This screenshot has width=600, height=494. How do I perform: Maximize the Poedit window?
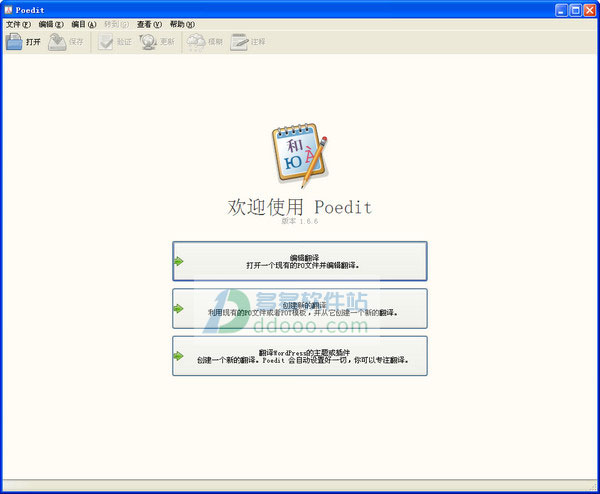[576, 10]
